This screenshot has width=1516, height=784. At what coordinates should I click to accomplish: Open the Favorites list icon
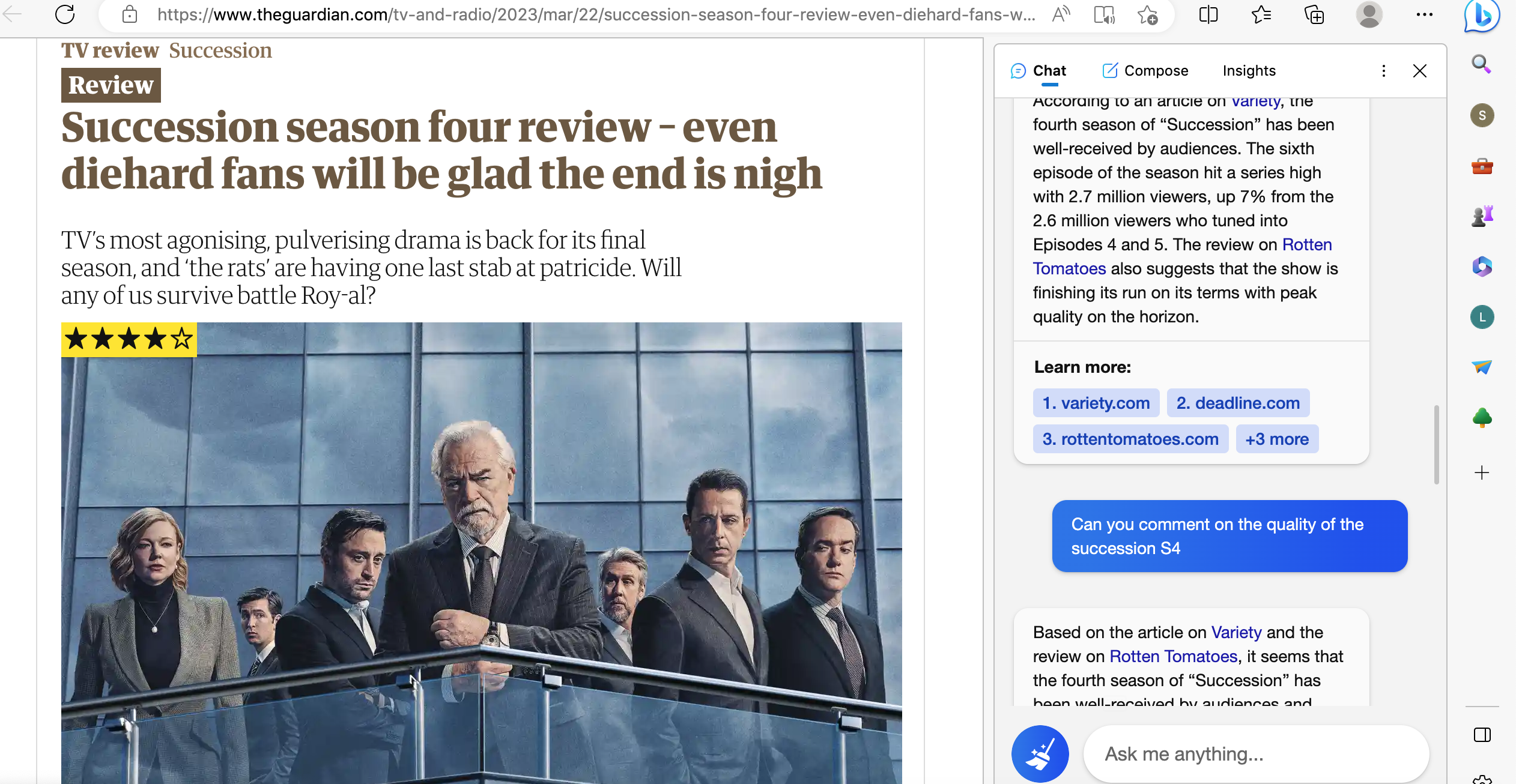pos(1261,14)
